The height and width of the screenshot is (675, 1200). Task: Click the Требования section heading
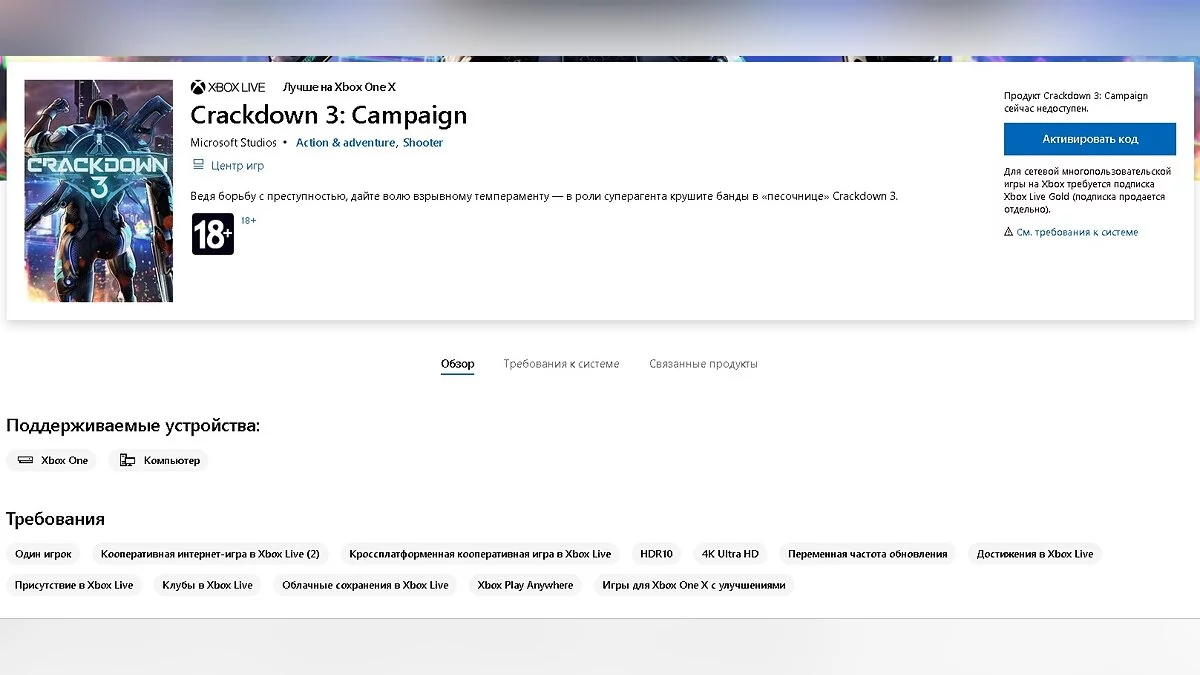55,519
